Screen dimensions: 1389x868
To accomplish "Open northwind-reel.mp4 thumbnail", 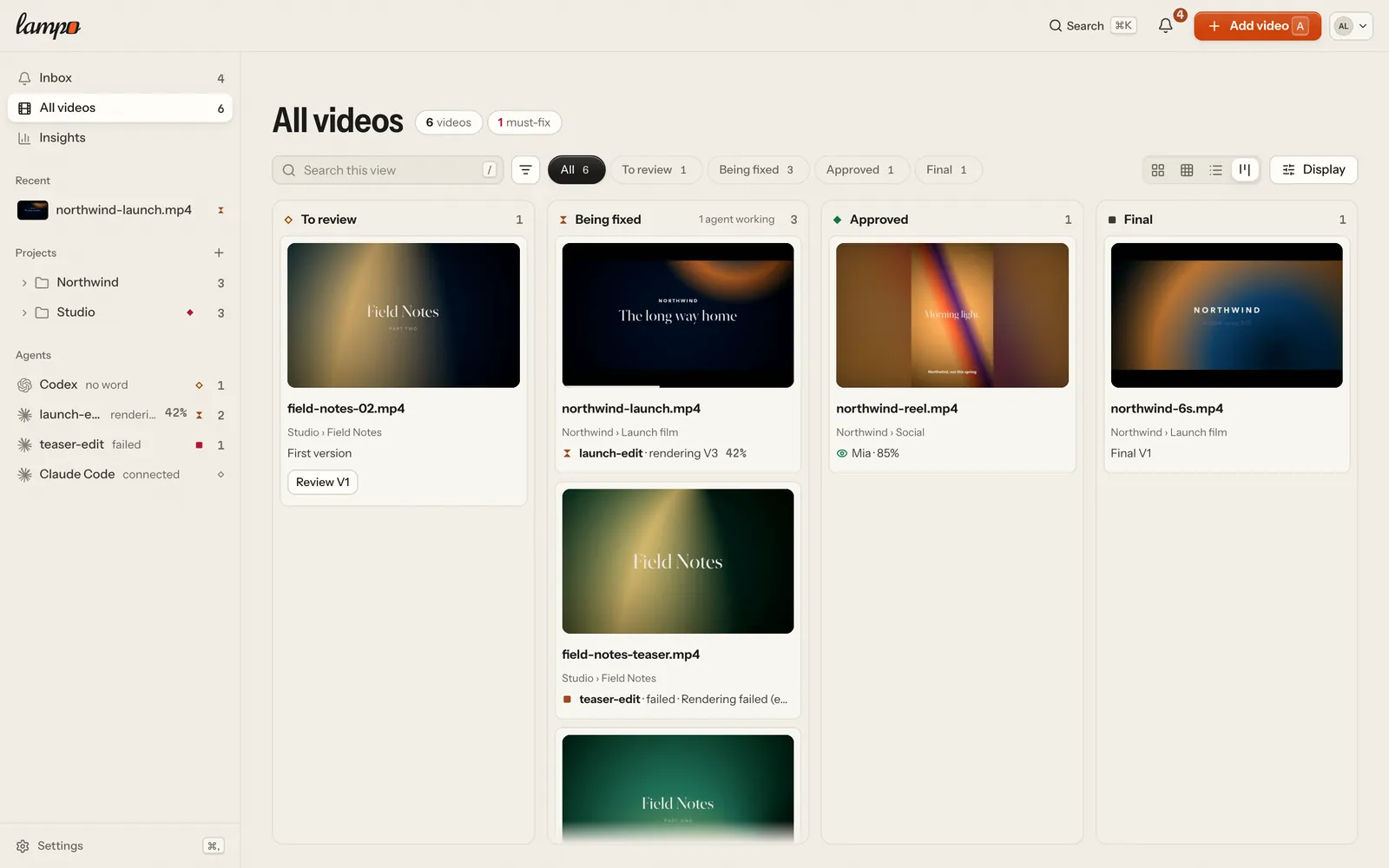I will click(952, 315).
